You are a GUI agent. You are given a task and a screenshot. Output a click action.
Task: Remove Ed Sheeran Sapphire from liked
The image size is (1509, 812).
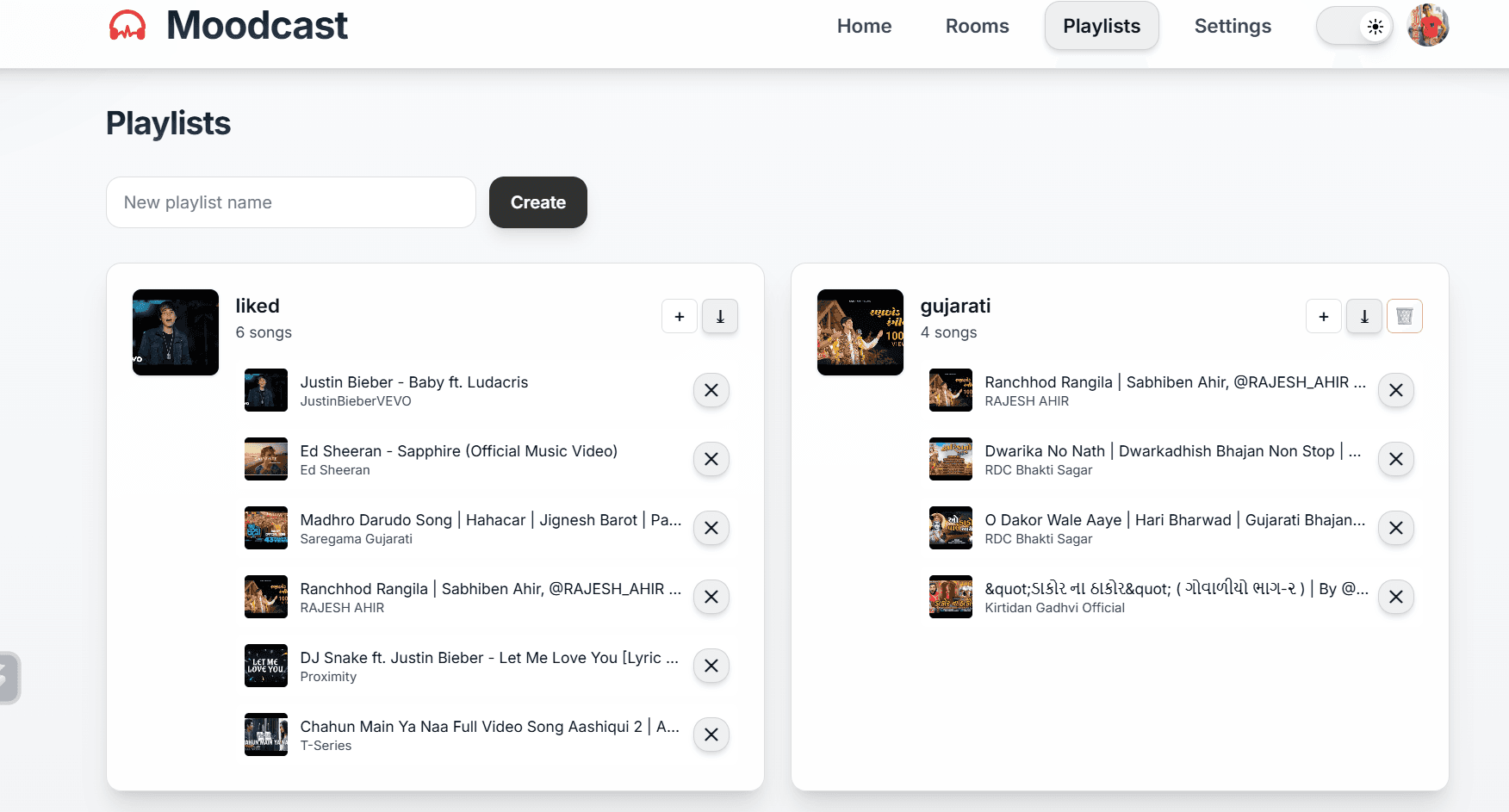pos(711,459)
